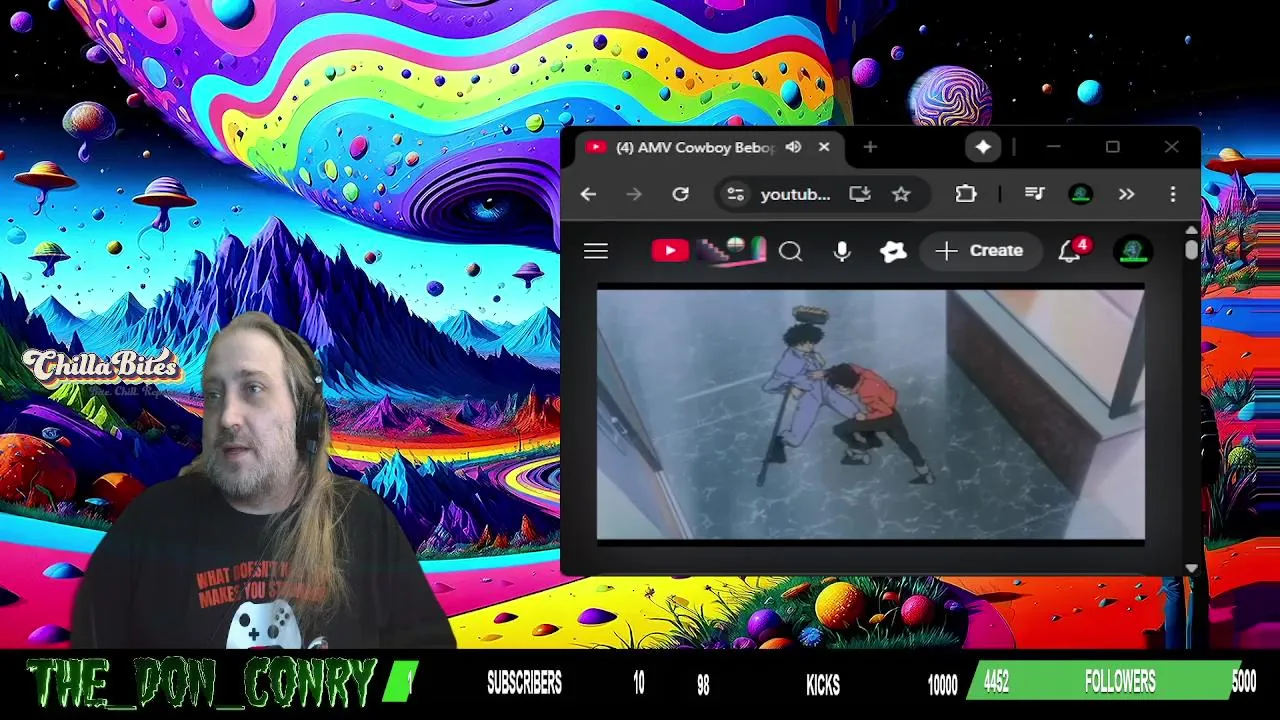This screenshot has width=1280, height=720.
Task: Maximize the Chrome window
Action: [x=1112, y=147]
